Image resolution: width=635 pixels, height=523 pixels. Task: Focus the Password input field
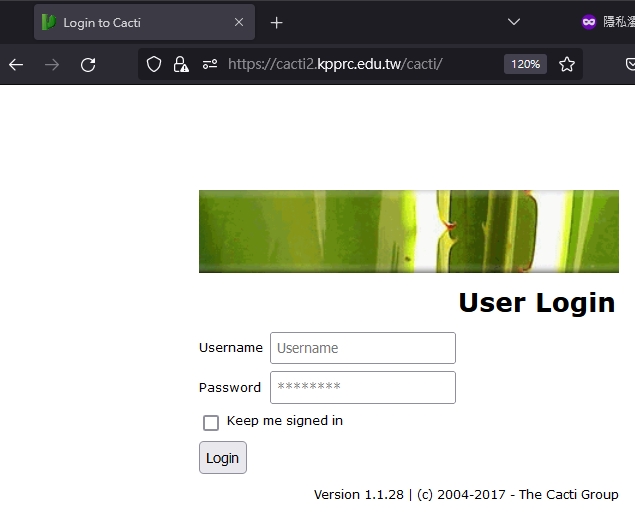[363, 387]
